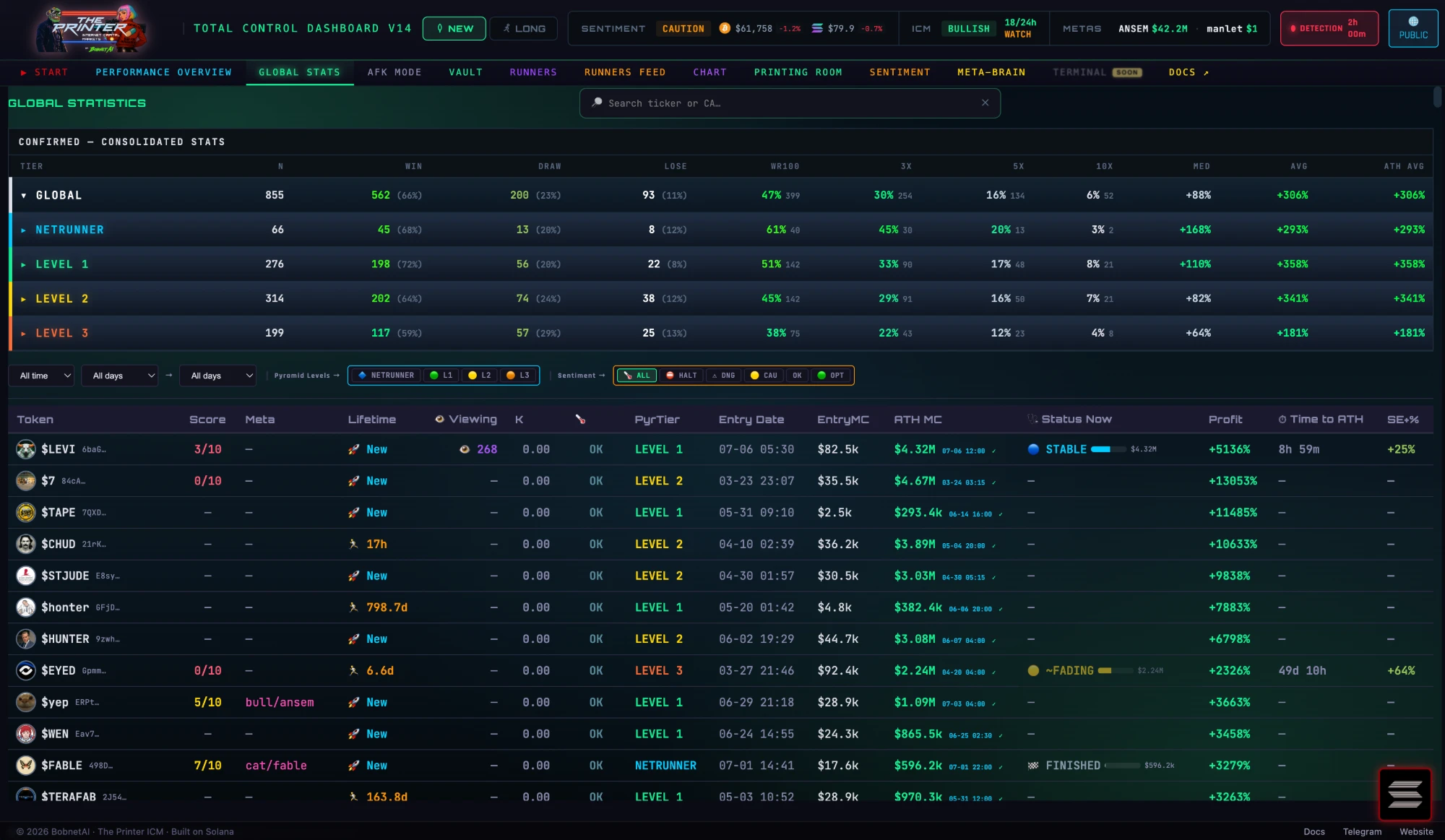Toggle the L1 pyramid level filter
The image size is (1445, 840).
[441, 376]
